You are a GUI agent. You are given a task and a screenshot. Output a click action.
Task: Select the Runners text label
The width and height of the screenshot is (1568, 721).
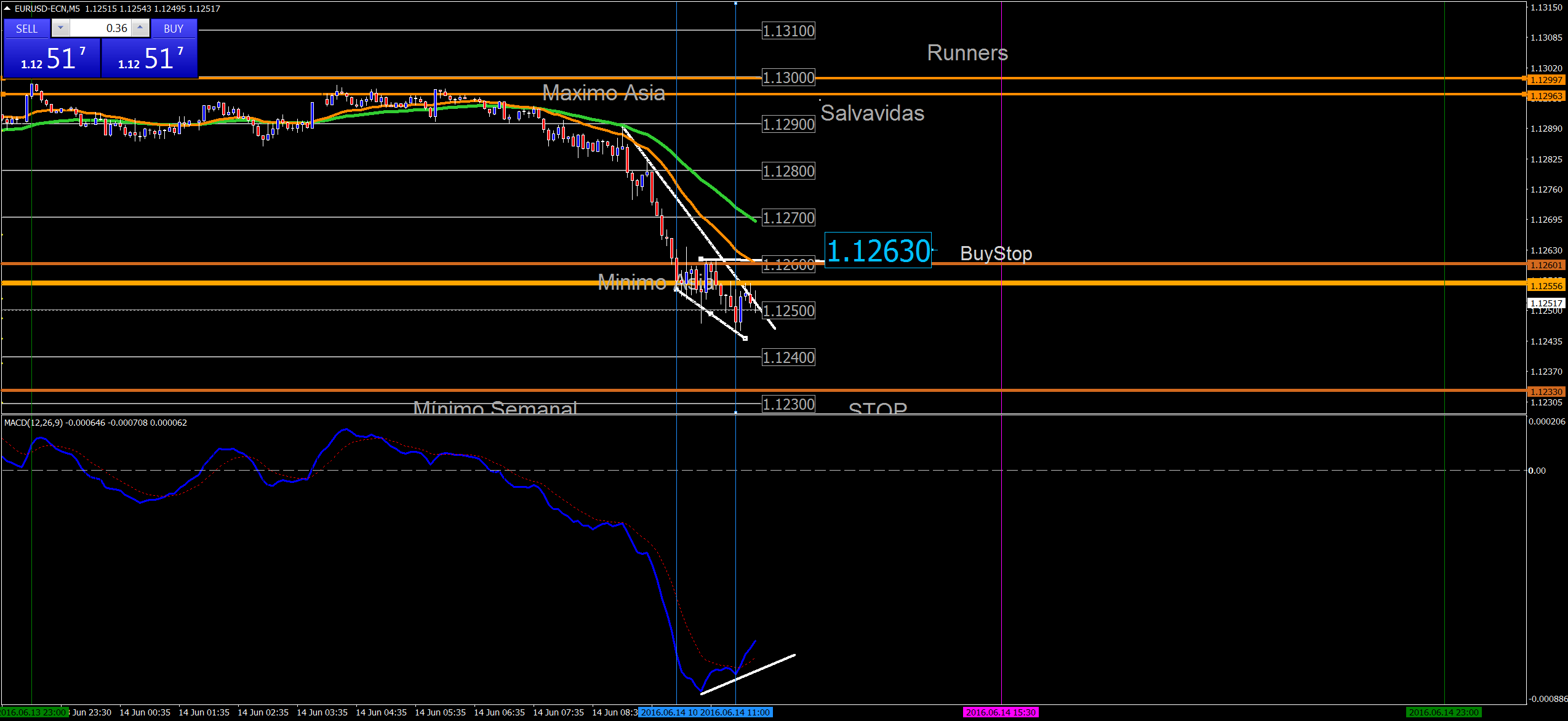(967, 53)
